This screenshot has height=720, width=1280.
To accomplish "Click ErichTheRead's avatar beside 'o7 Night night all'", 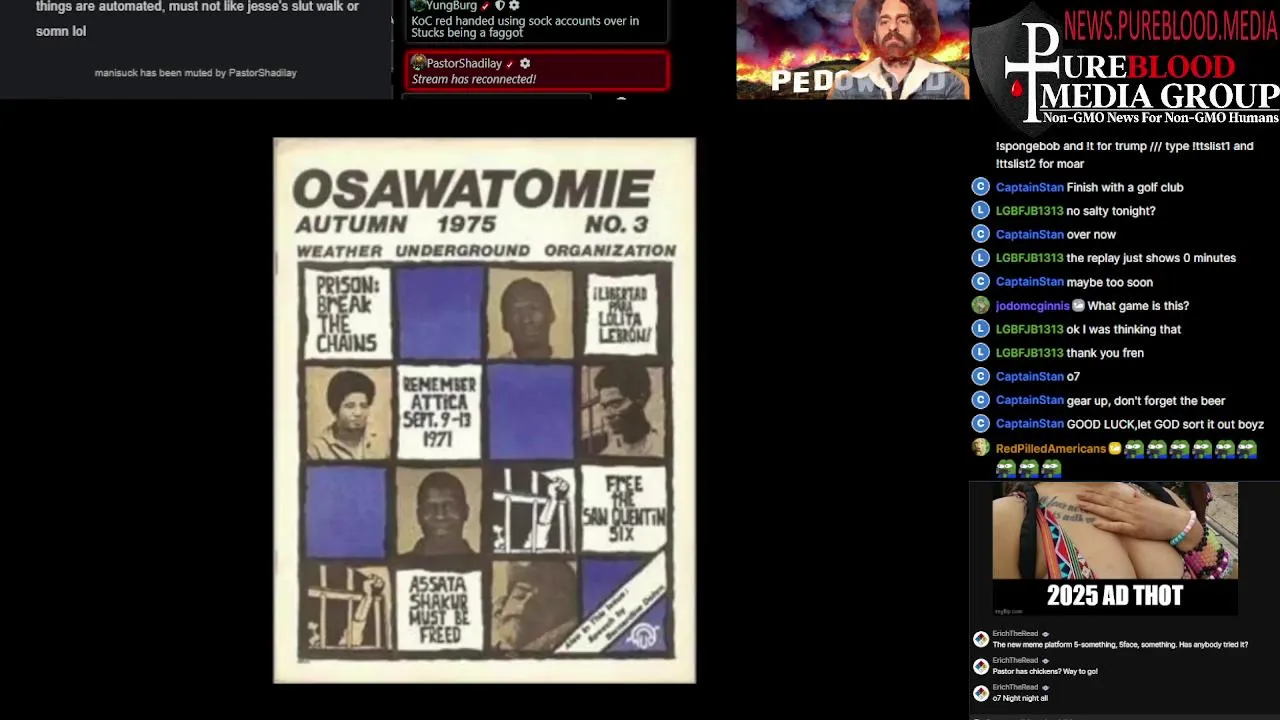I will point(981,693).
